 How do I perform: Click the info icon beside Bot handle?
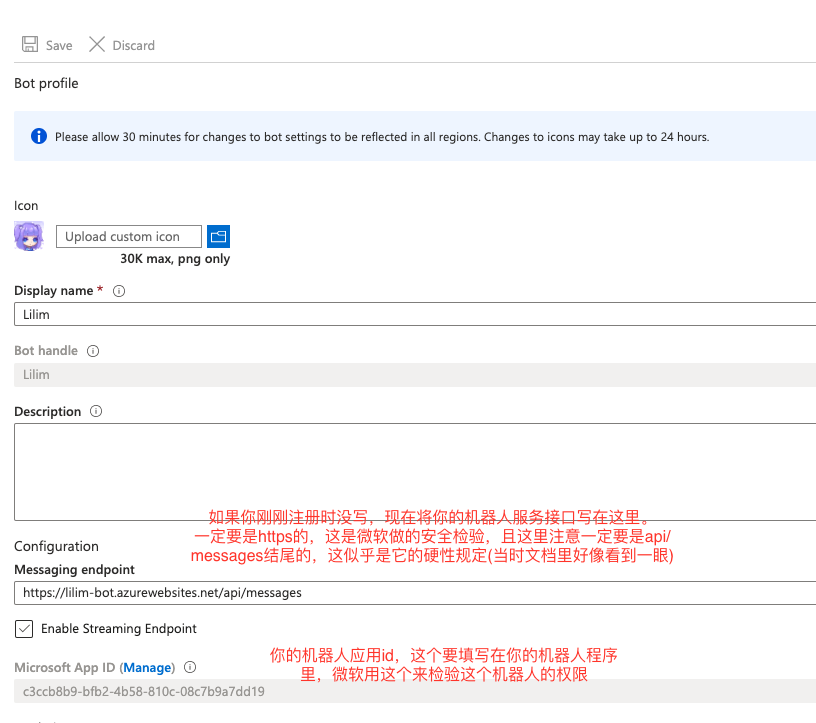[x=93, y=351]
